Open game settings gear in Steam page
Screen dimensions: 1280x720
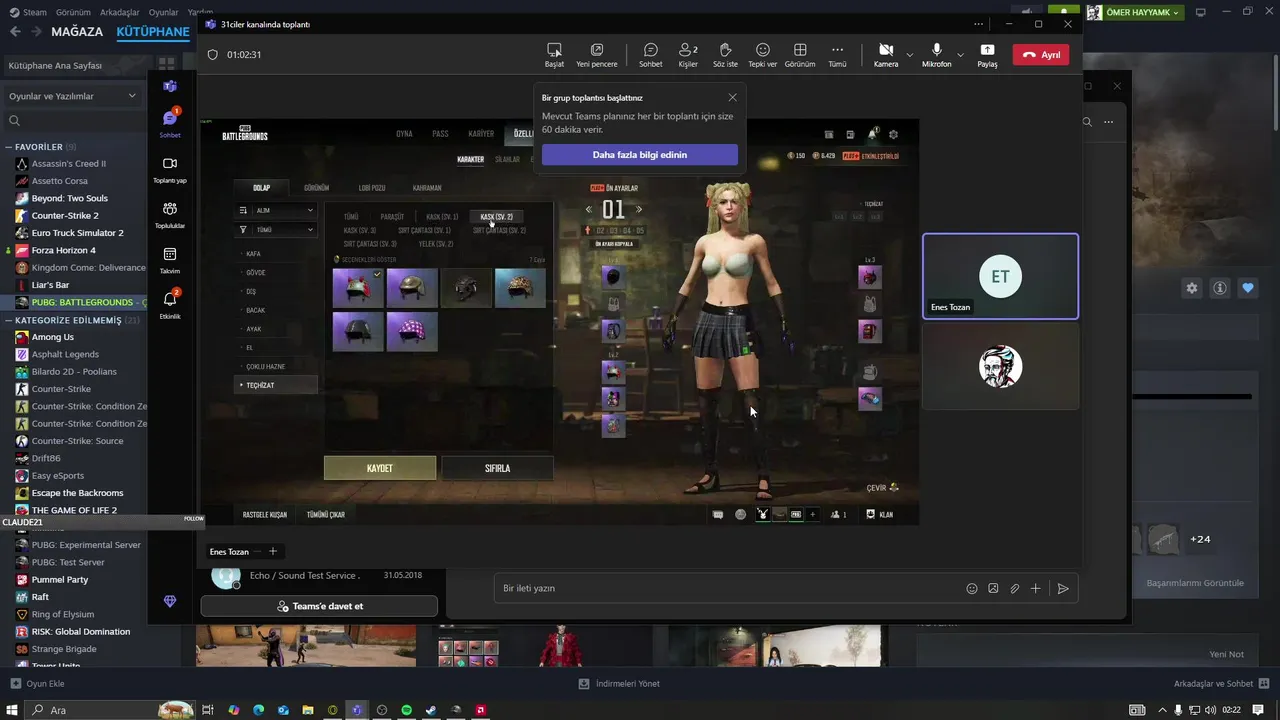[1191, 288]
